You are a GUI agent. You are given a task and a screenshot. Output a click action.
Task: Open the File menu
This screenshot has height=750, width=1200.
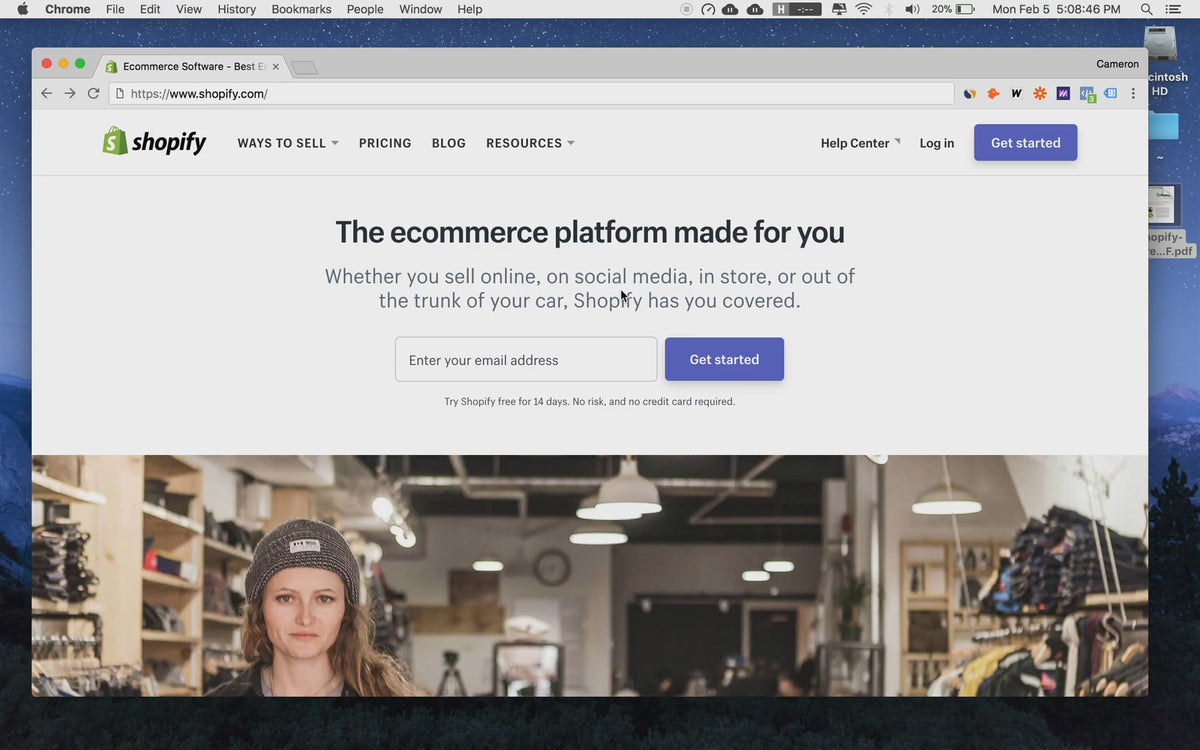pyautogui.click(x=115, y=9)
